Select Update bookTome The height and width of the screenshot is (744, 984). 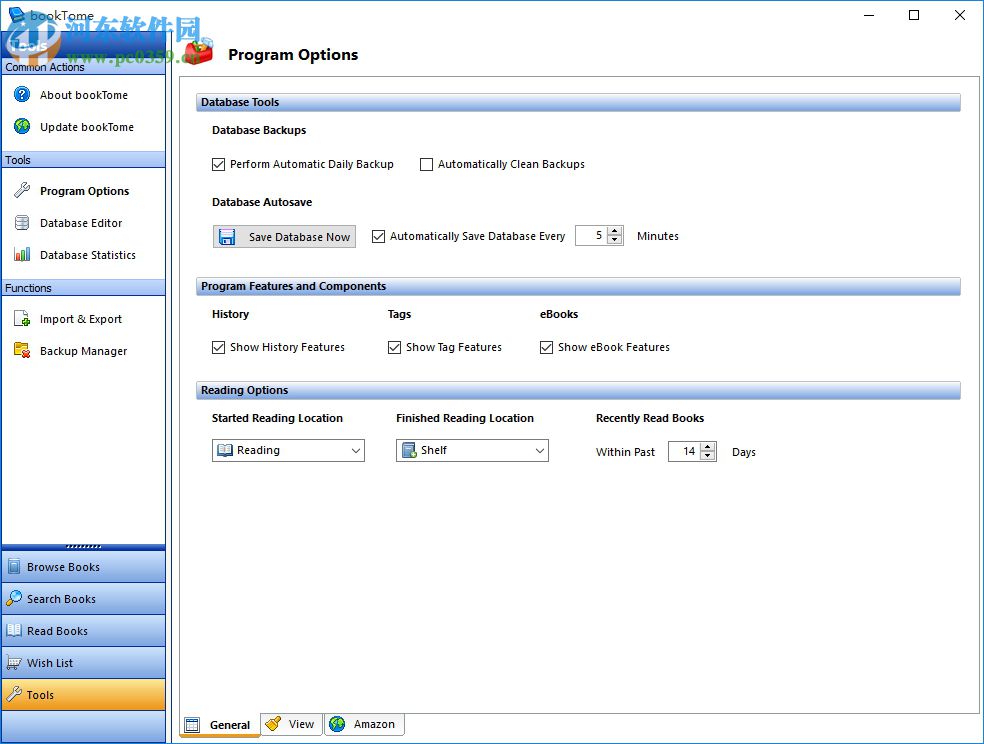click(x=87, y=127)
